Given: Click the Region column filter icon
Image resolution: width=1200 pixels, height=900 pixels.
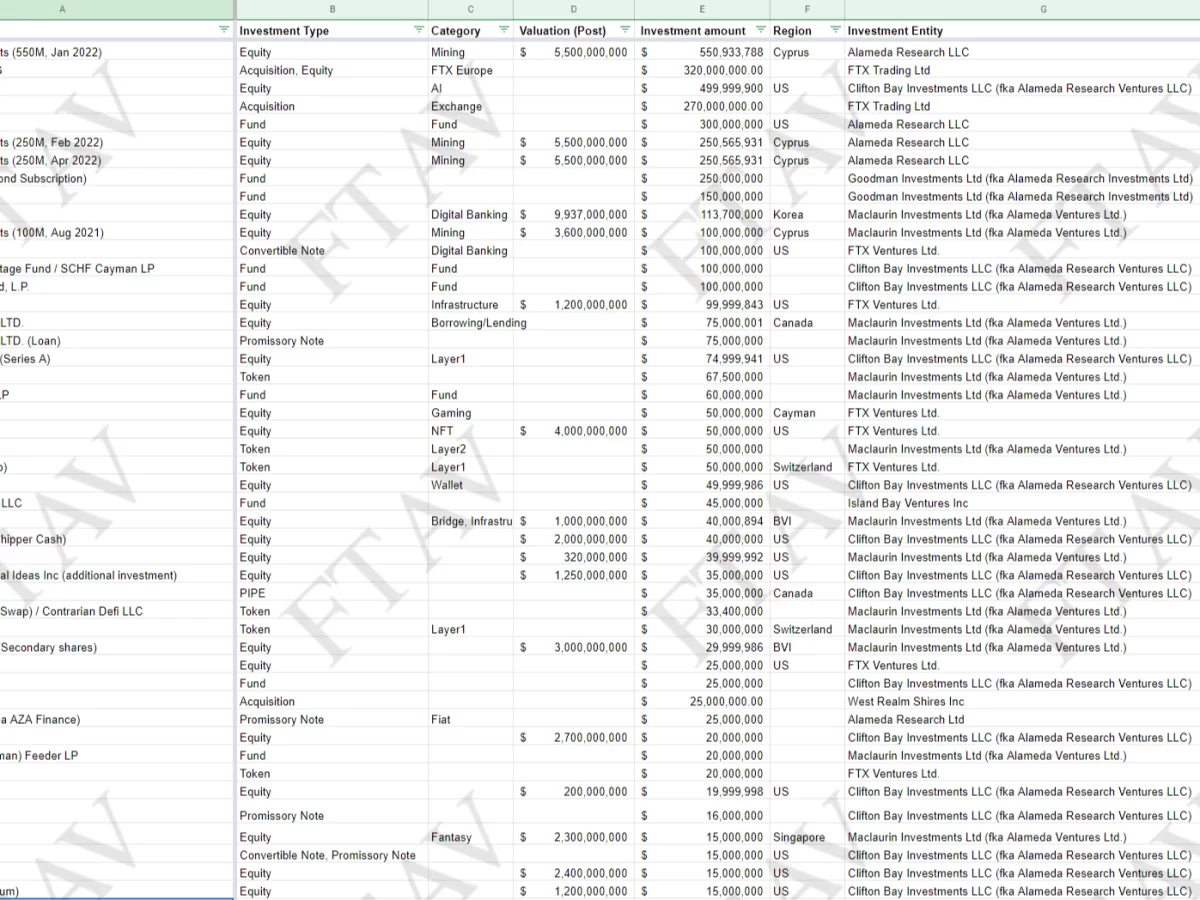Looking at the screenshot, I should (x=835, y=30).
